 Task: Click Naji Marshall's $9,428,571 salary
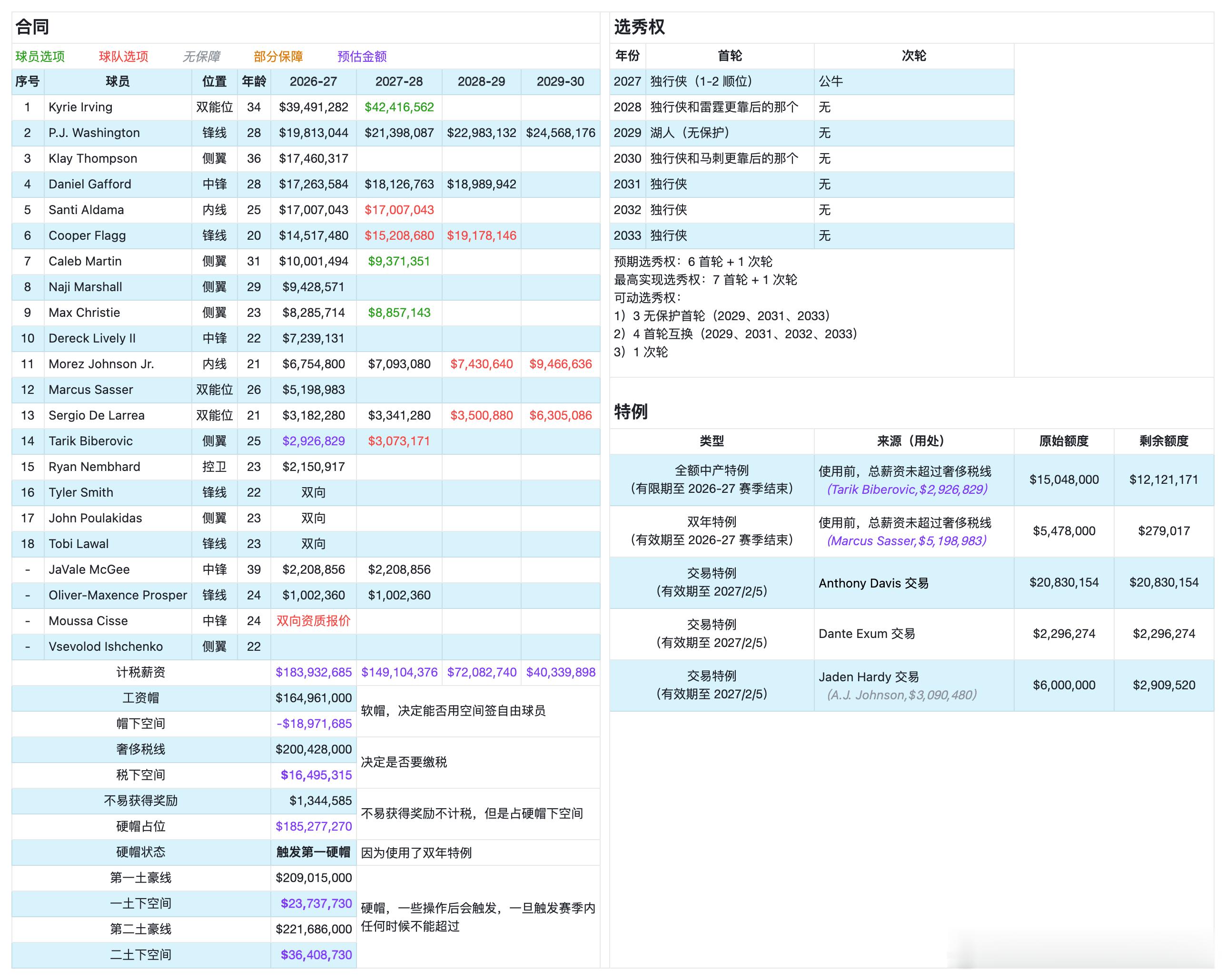point(313,286)
